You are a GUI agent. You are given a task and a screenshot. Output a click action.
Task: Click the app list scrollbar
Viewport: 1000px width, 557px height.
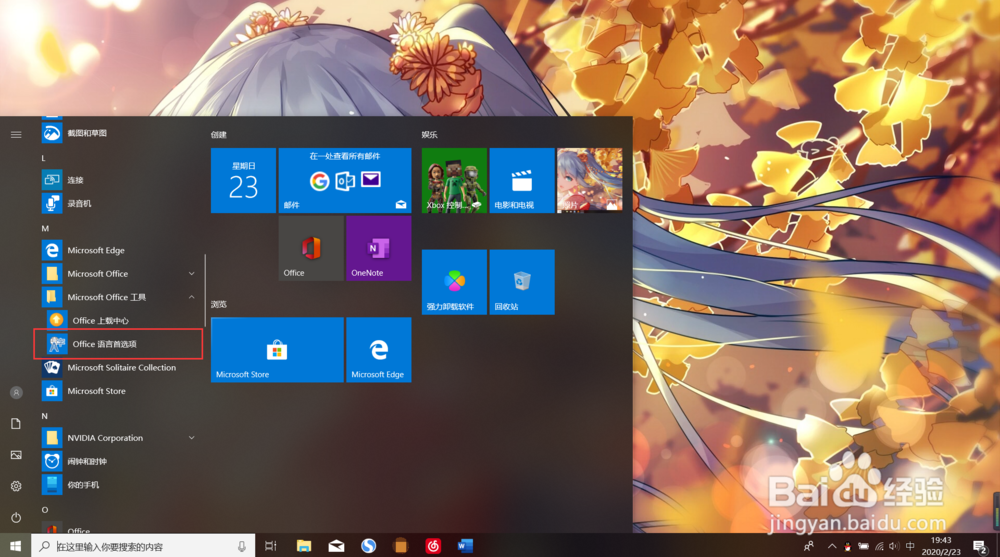(x=205, y=290)
